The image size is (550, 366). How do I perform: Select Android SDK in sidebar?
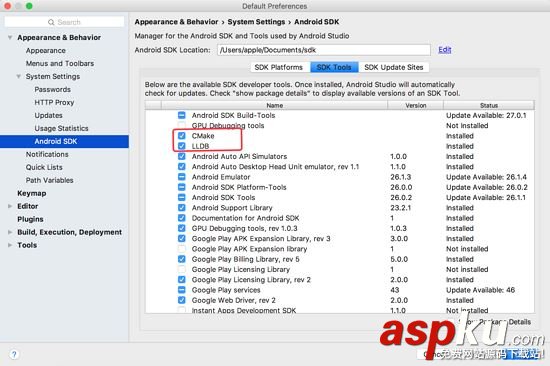64,141
